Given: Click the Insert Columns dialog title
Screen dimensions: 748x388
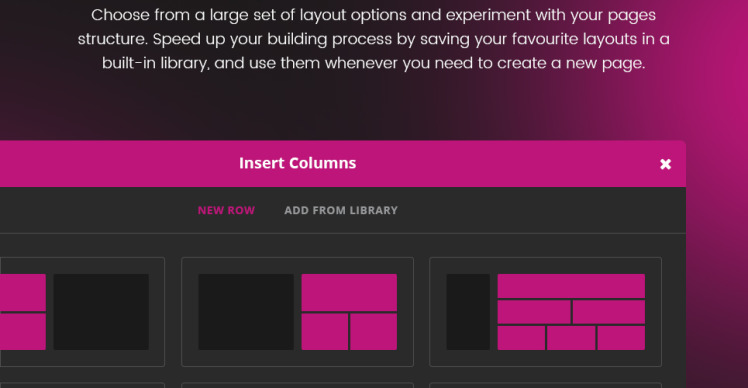Looking at the screenshot, I should click(298, 163).
